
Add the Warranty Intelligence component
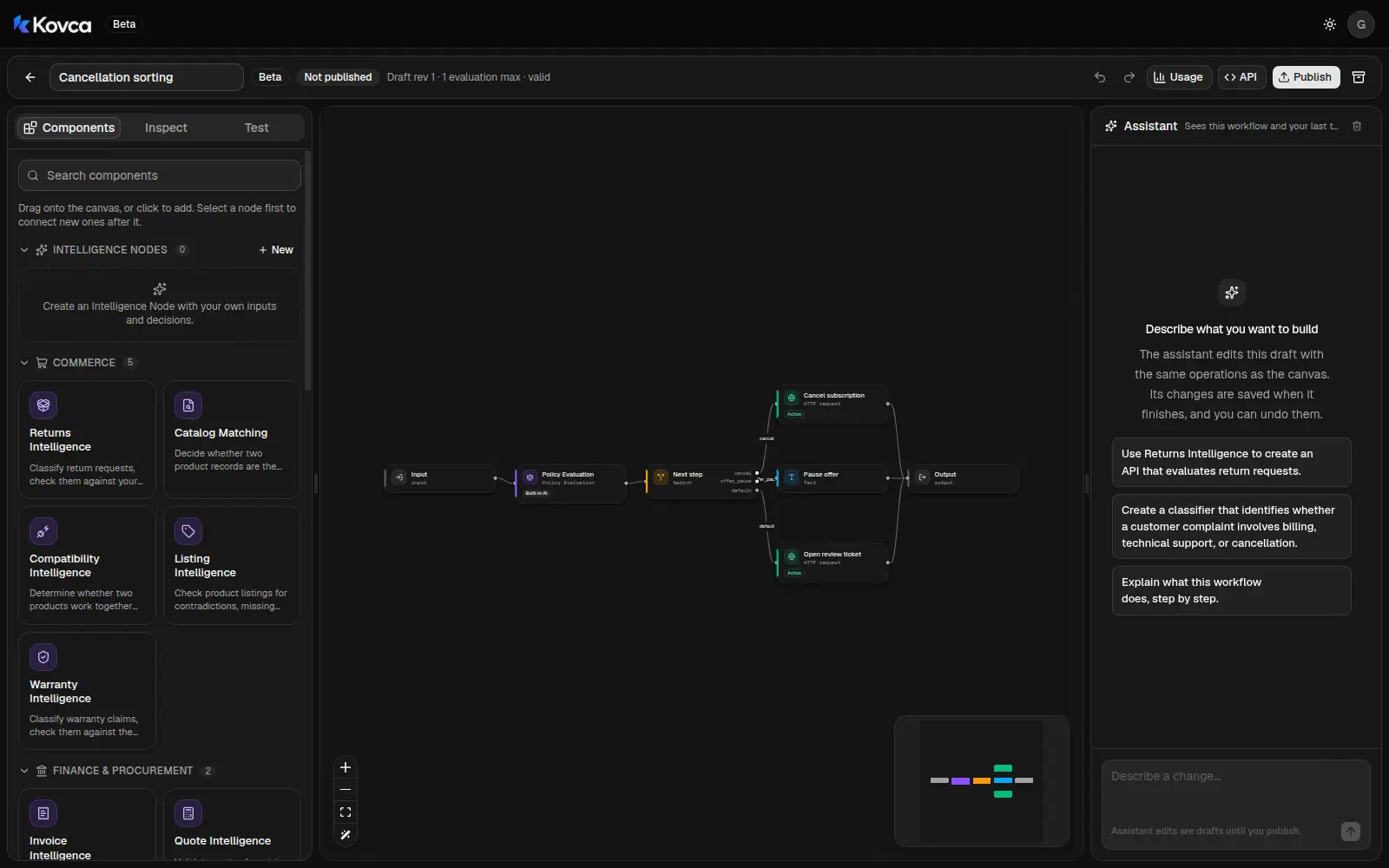point(87,691)
